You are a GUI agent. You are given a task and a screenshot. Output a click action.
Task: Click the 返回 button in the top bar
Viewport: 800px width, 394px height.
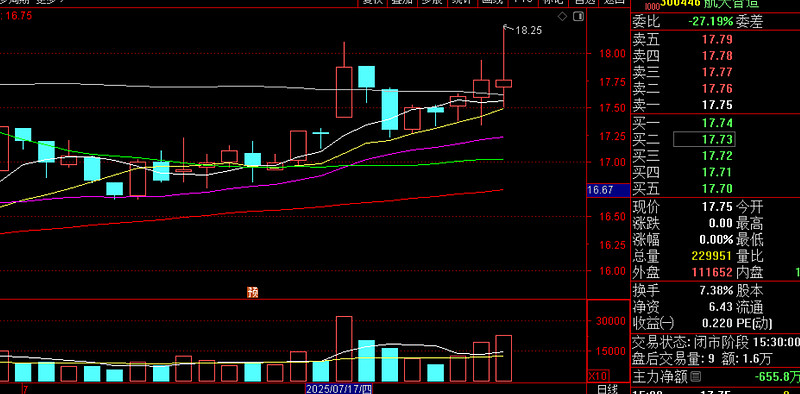tap(614, 3)
